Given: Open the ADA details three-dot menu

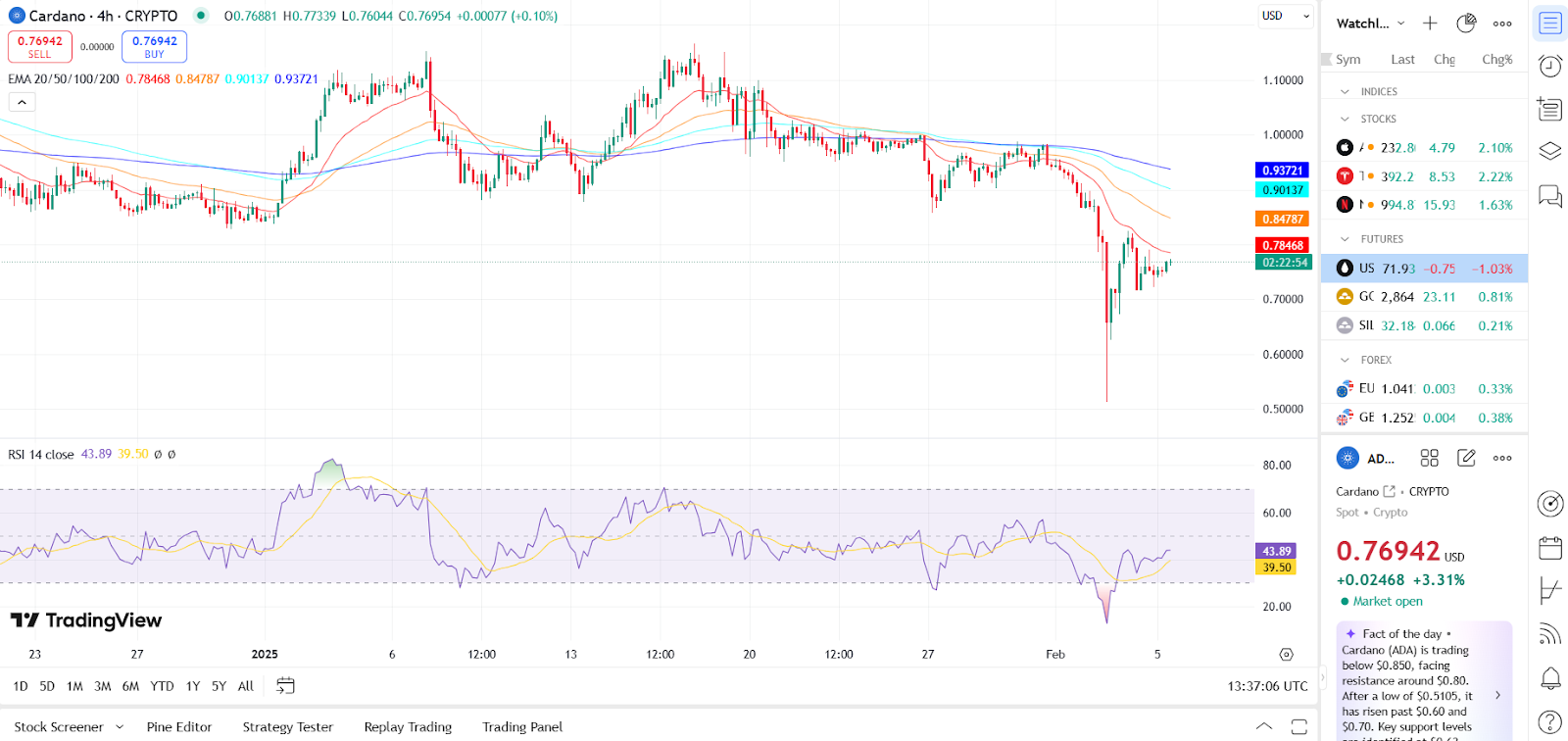Looking at the screenshot, I should pyautogui.click(x=1502, y=458).
